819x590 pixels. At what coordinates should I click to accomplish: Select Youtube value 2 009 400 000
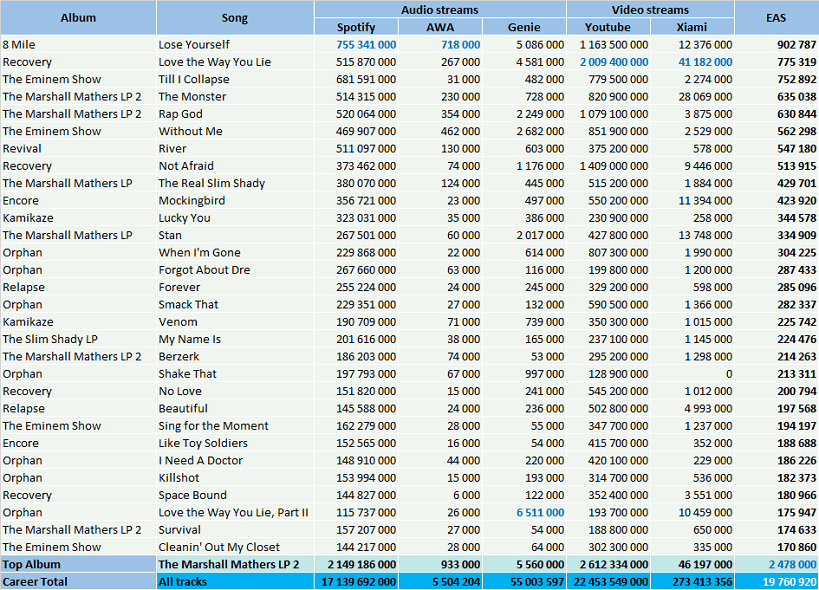(x=608, y=62)
